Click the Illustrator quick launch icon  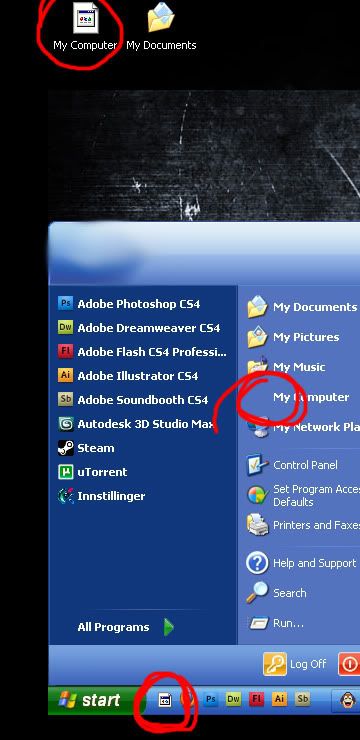279,699
